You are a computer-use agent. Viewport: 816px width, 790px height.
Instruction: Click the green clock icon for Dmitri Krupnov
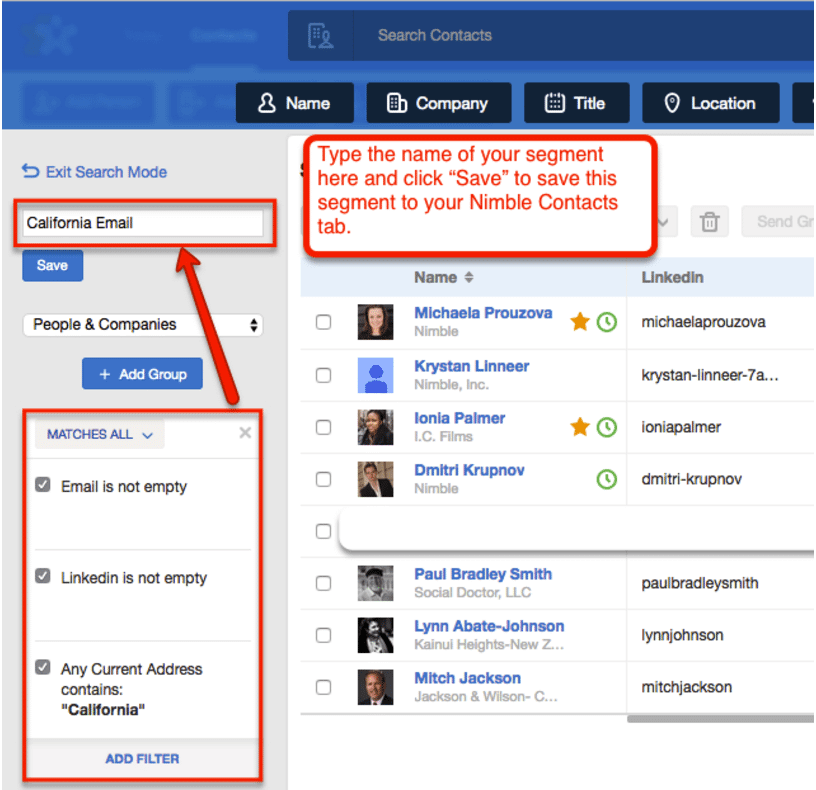point(606,479)
